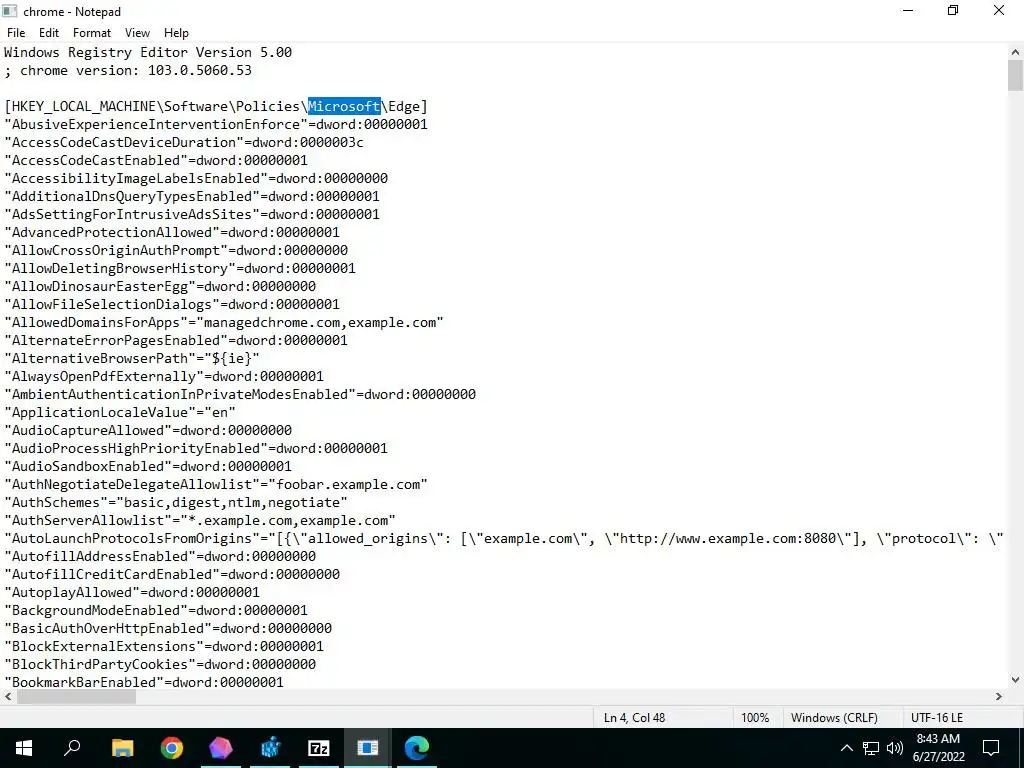This screenshot has width=1024, height=768.
Task: Open the blue gear app in taskbar
Action: [270, 748]
